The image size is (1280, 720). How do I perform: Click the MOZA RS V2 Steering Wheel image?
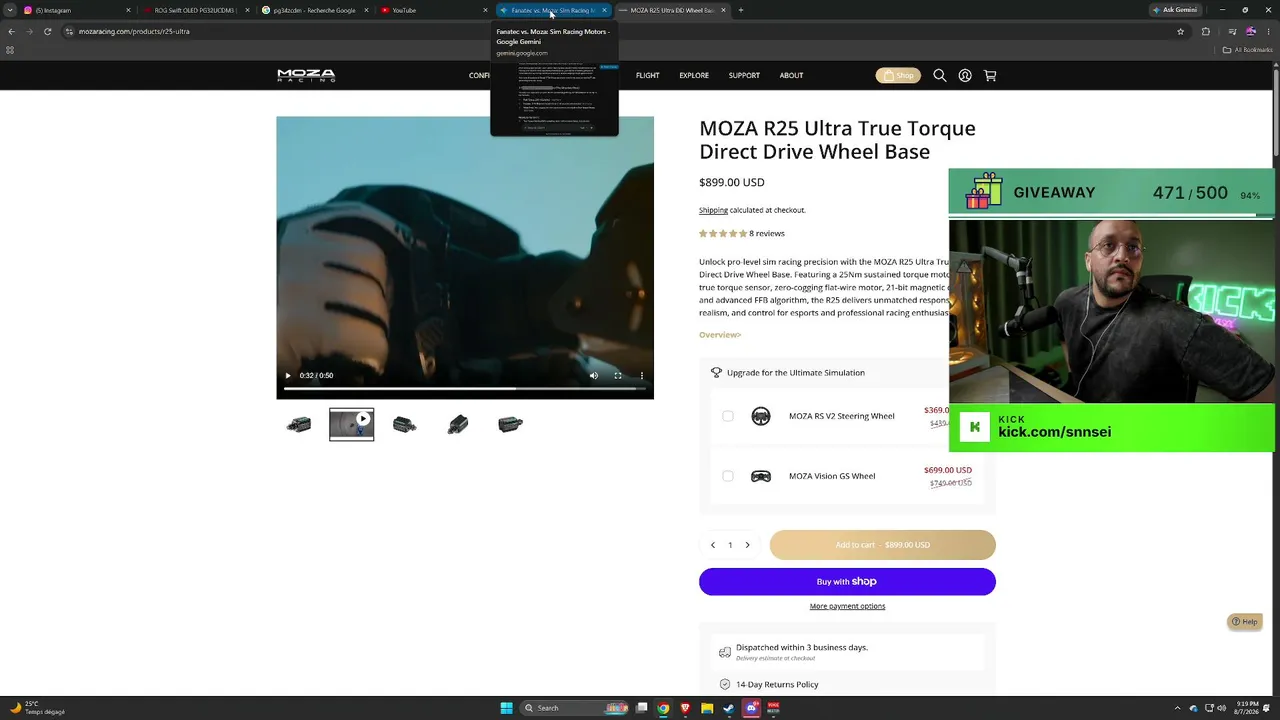(x=761, y=416)
